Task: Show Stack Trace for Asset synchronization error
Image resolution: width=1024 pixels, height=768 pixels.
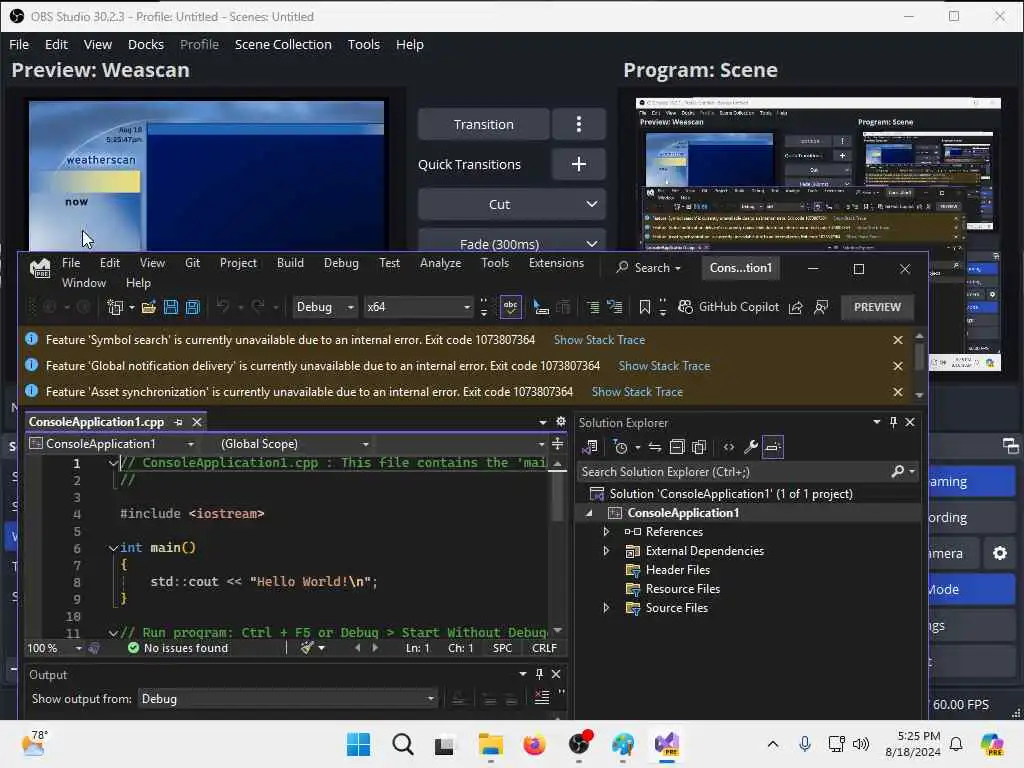Action: (637, 392)
